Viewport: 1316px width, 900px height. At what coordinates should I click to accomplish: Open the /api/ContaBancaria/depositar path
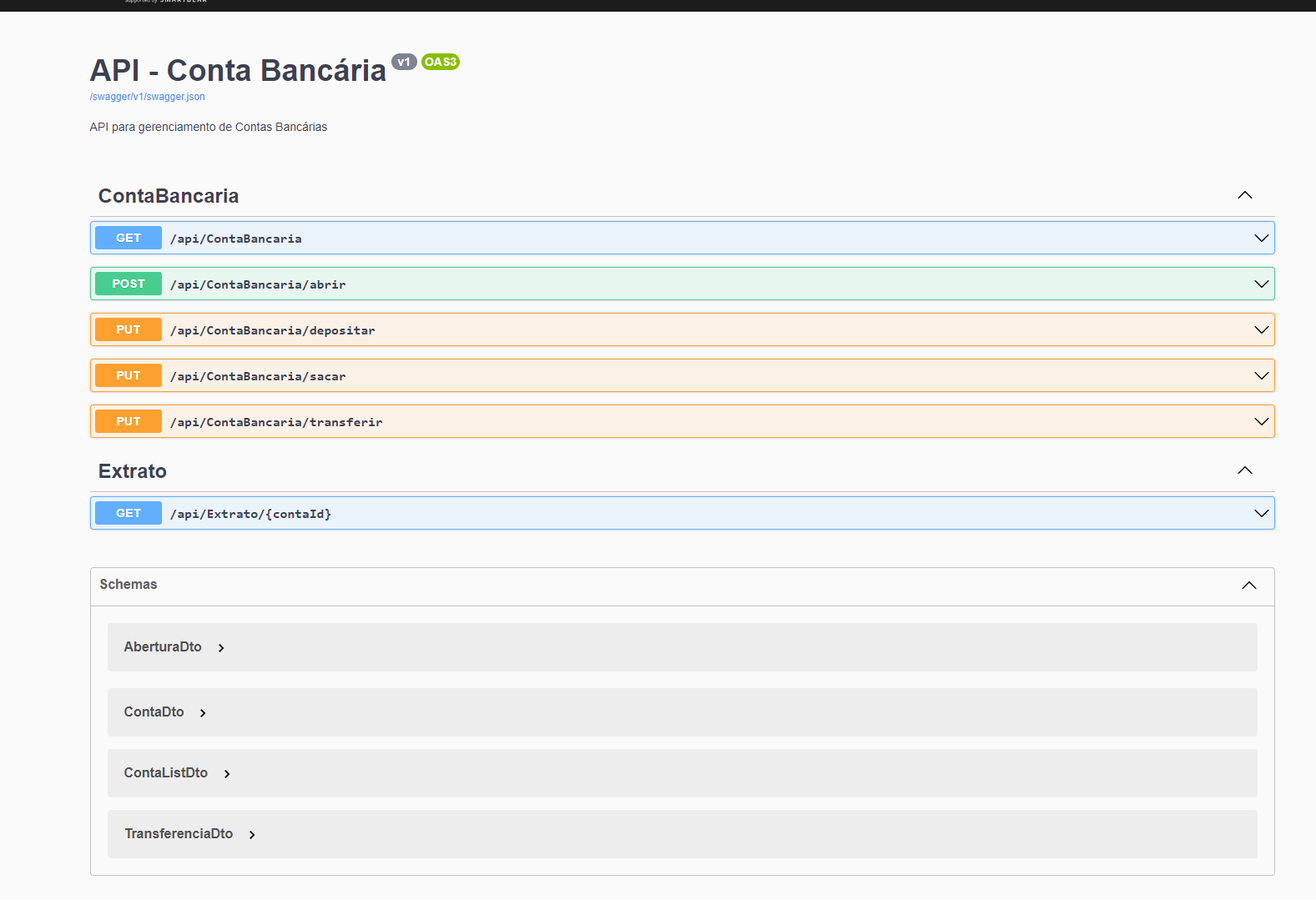[273, 330]
